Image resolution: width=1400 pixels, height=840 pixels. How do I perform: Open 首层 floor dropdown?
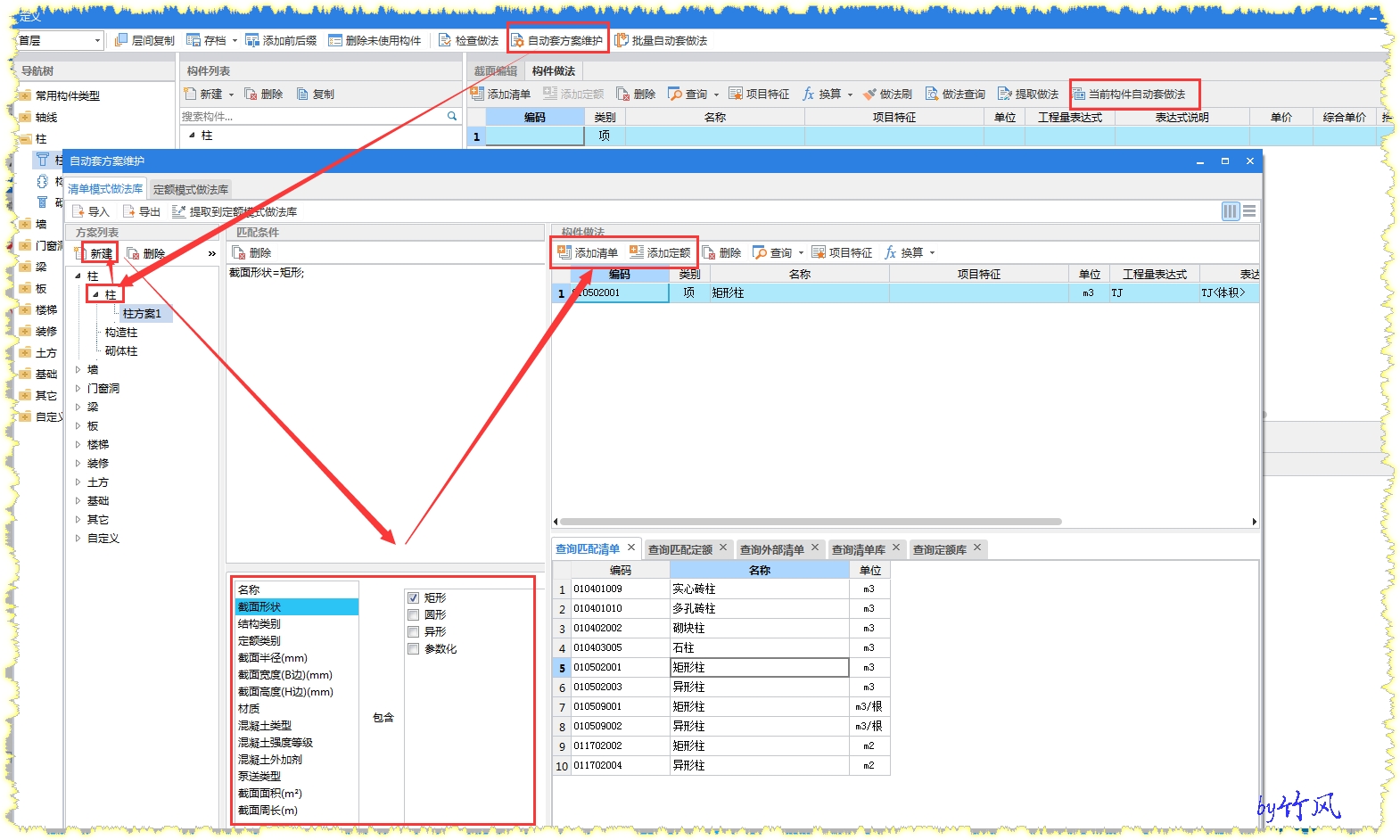point(97,40)
